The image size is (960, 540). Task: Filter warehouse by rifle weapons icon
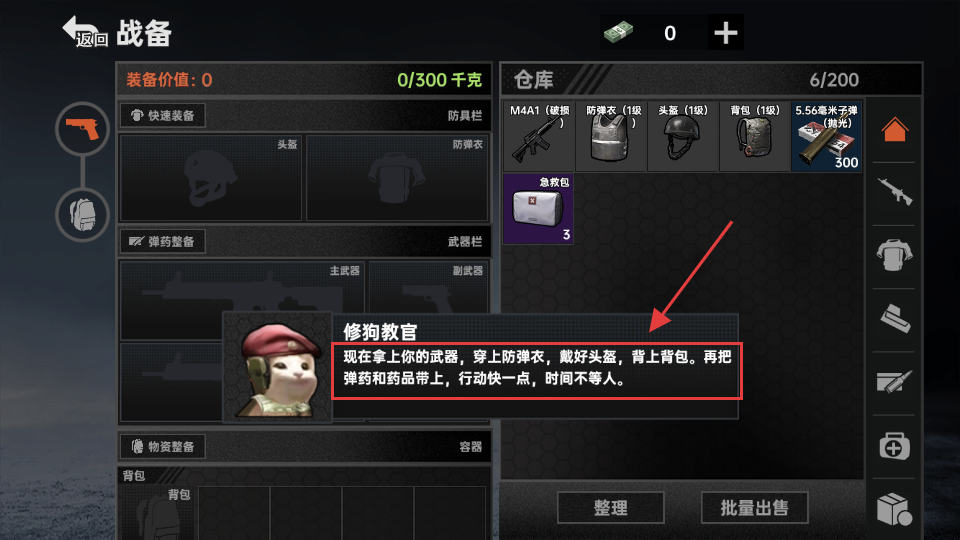(894, 192)
